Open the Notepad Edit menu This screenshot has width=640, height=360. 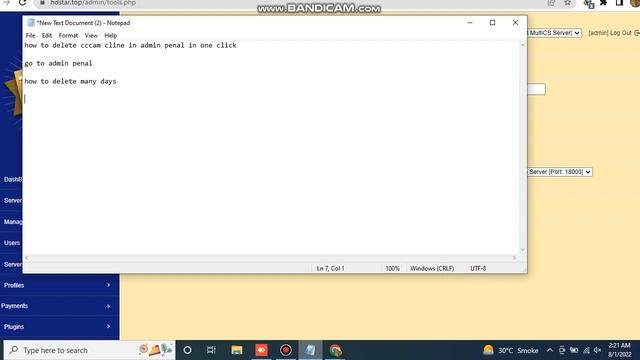tap(47, 36)
